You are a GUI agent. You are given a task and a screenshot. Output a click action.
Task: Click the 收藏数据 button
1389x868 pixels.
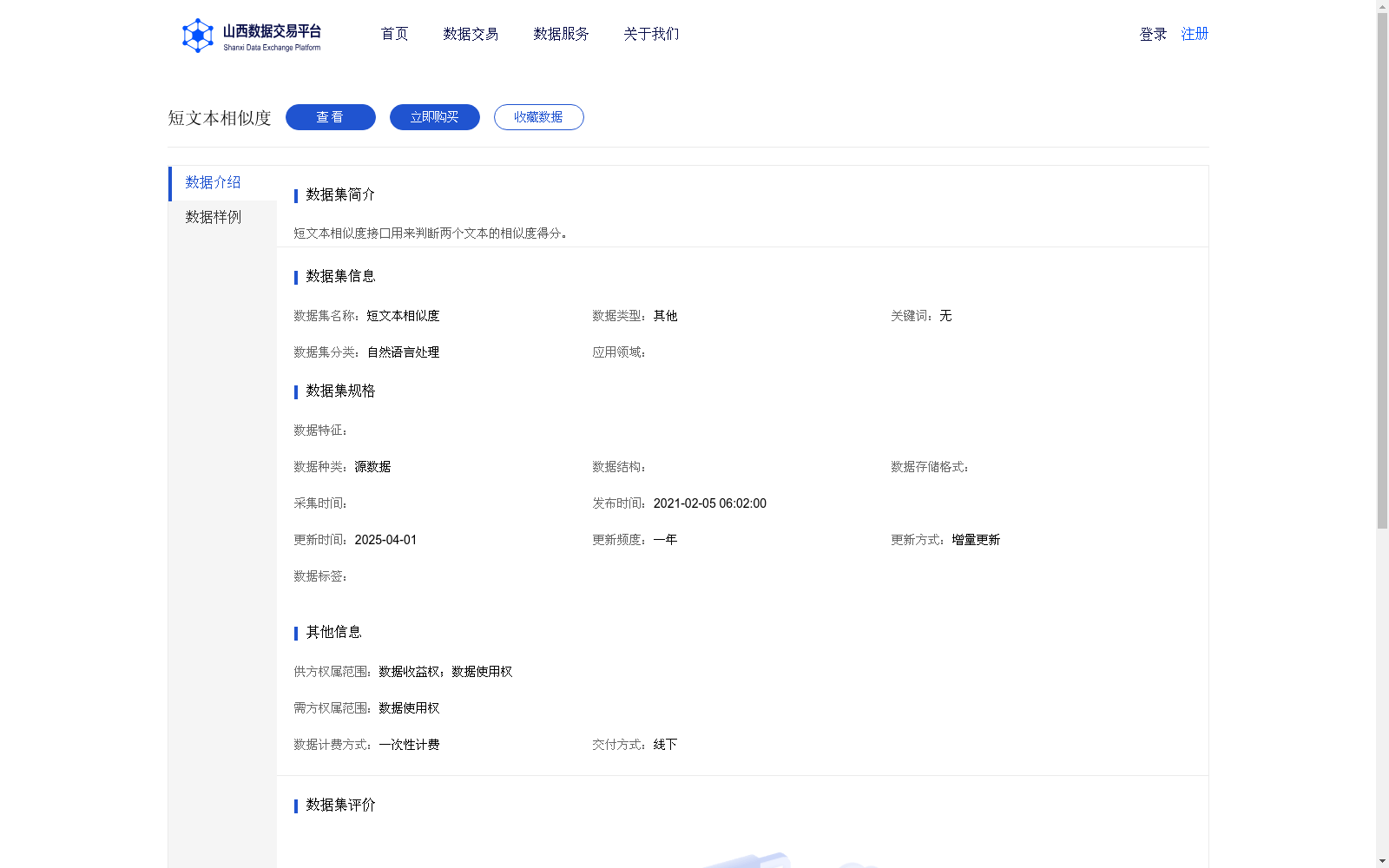click(x=539, y=117)
